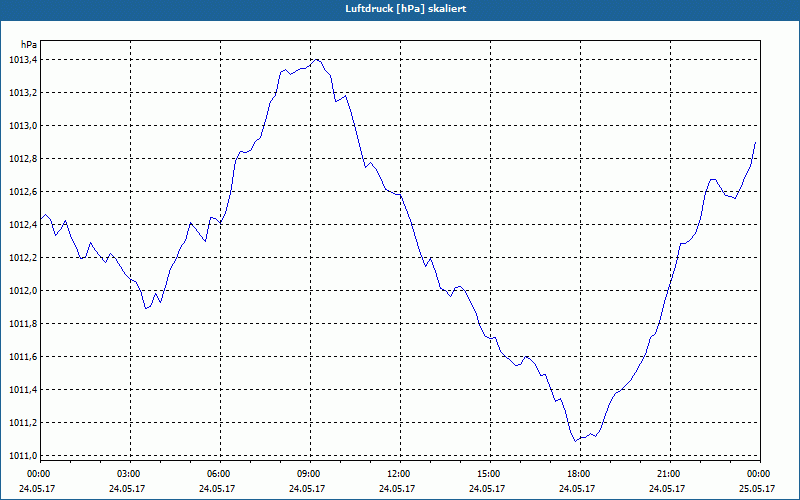Screen dimensions: 800x500
Task: Click the 03:00 time label
Action: (130, 474)
